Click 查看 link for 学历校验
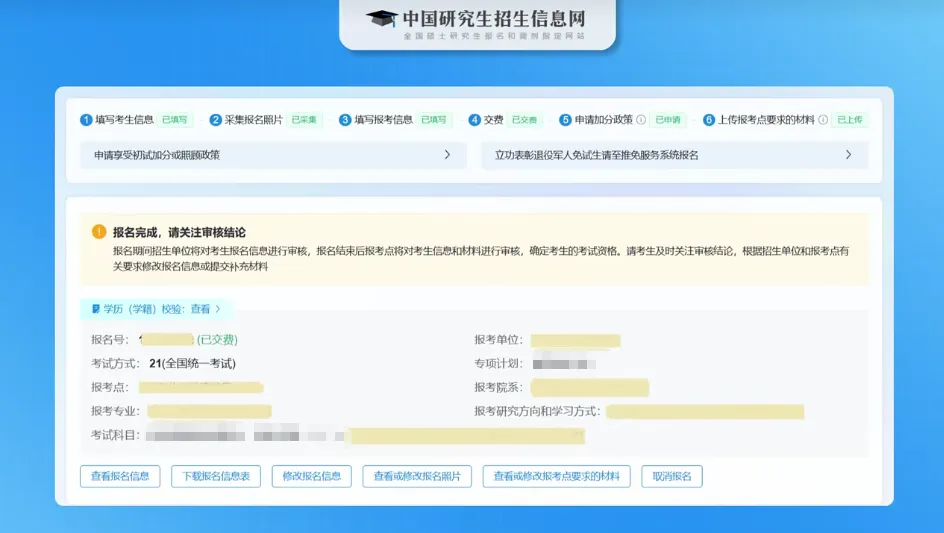 [x=200, y=309]
